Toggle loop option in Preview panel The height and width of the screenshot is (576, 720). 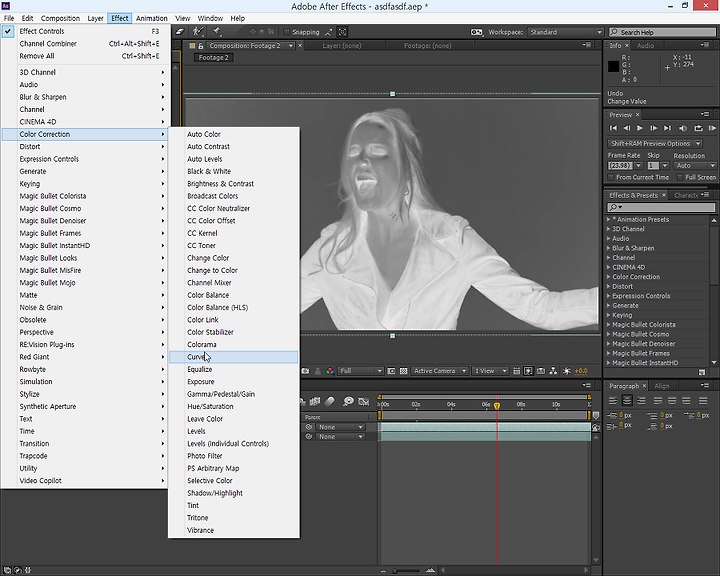pos(698,128)
